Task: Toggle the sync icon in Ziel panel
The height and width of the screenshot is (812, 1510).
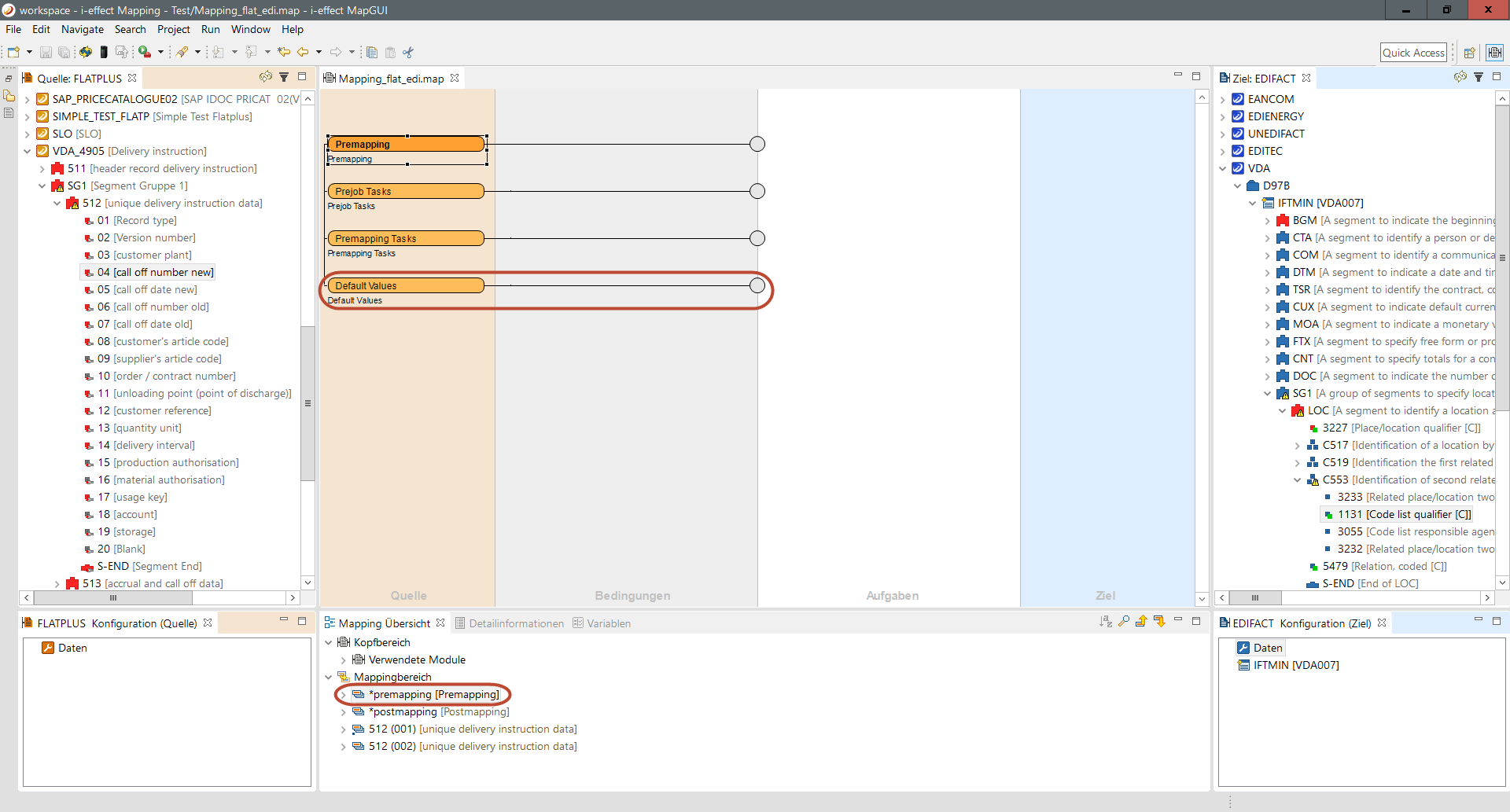Action: point(1460,77)
